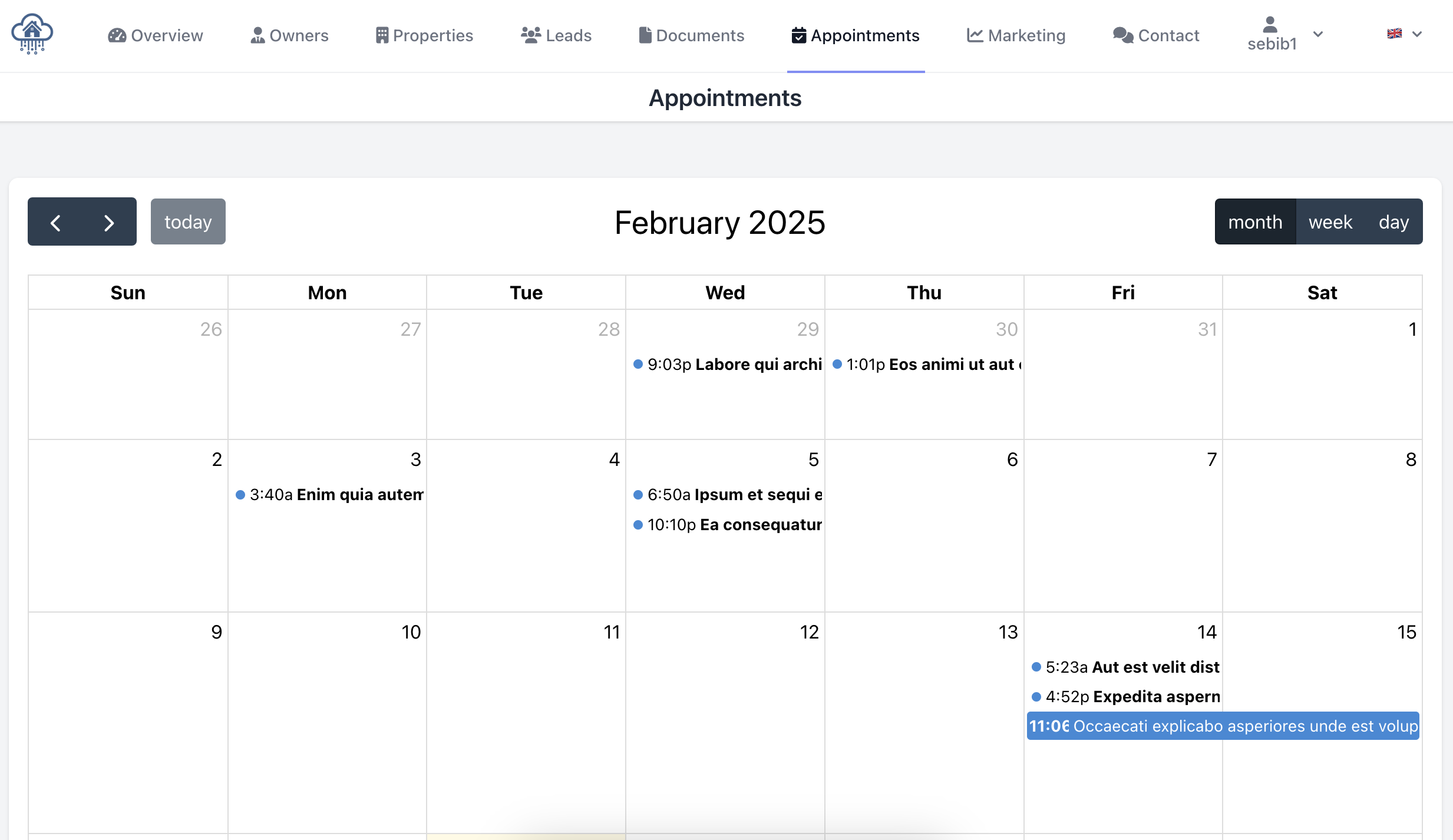Image resolution: width=1453 pixels, height=840 pixels.
Task: Click the Marketing chart icon
Action: (975, 35)
